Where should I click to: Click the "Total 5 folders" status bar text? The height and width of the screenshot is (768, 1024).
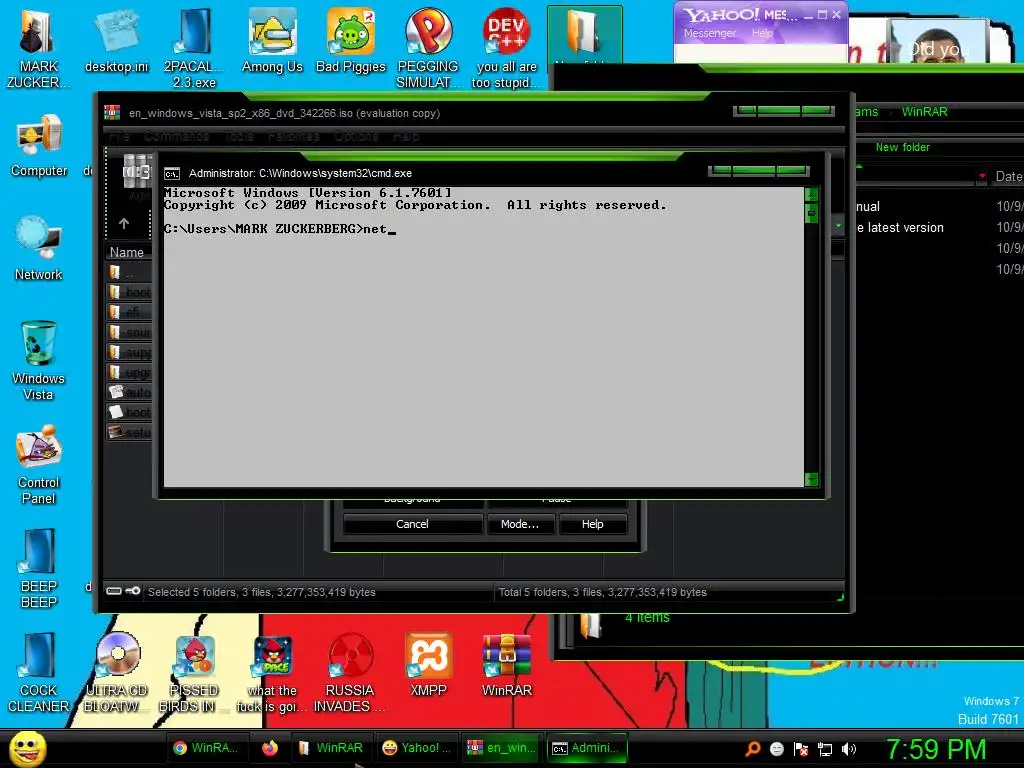click(x=602, y=592)
